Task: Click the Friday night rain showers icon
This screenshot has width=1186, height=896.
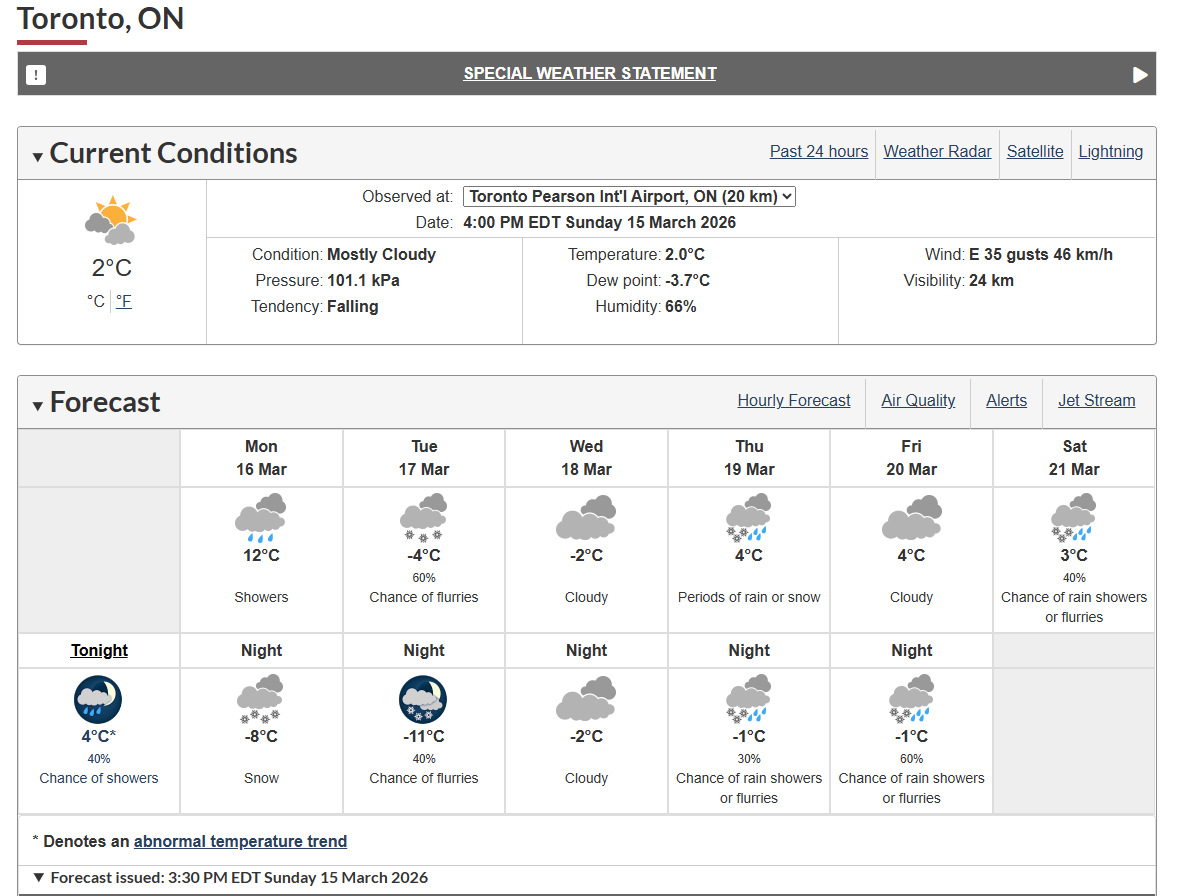Action: tap(911, 699)
